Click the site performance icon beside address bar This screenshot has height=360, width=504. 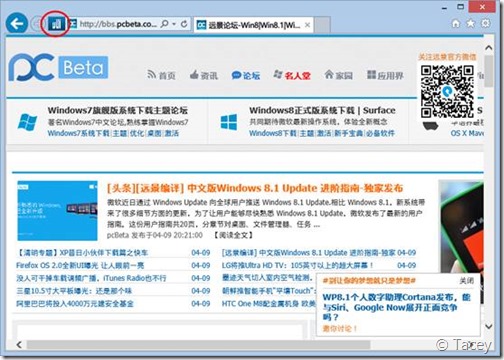coord(56,24)
